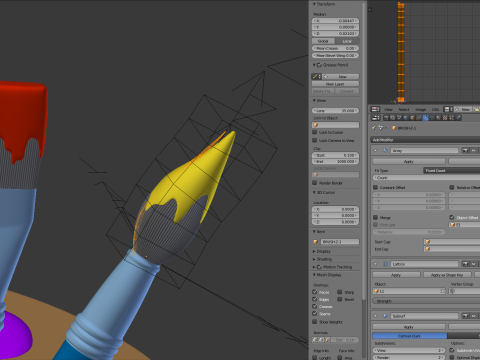
Task: Toggle the Faces overlay checkbox
Action: [x=314, y=292]
